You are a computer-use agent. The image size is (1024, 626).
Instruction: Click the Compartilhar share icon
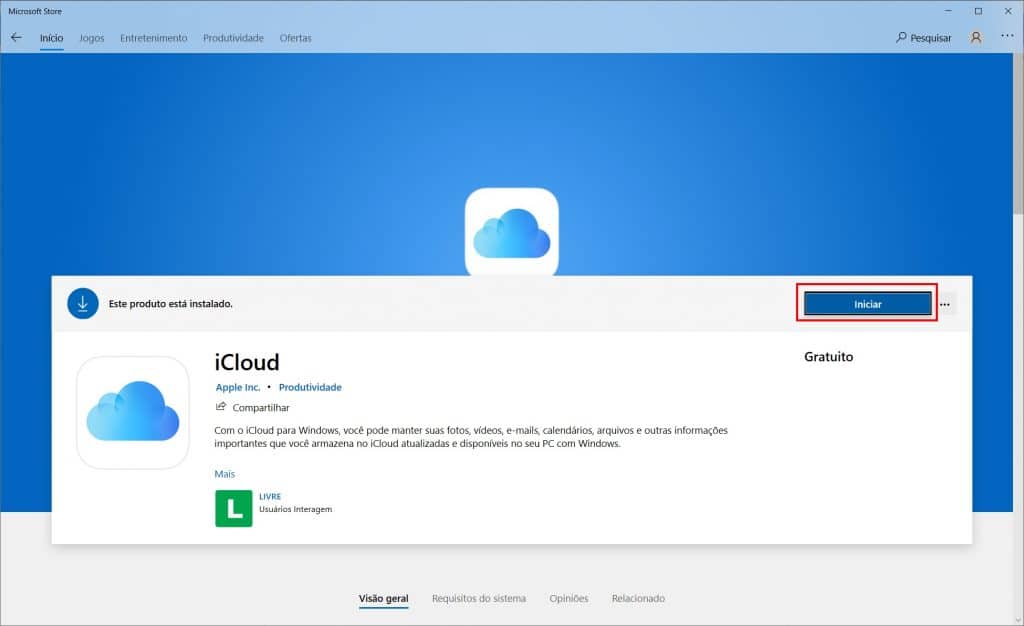click(x=221, y=407)
